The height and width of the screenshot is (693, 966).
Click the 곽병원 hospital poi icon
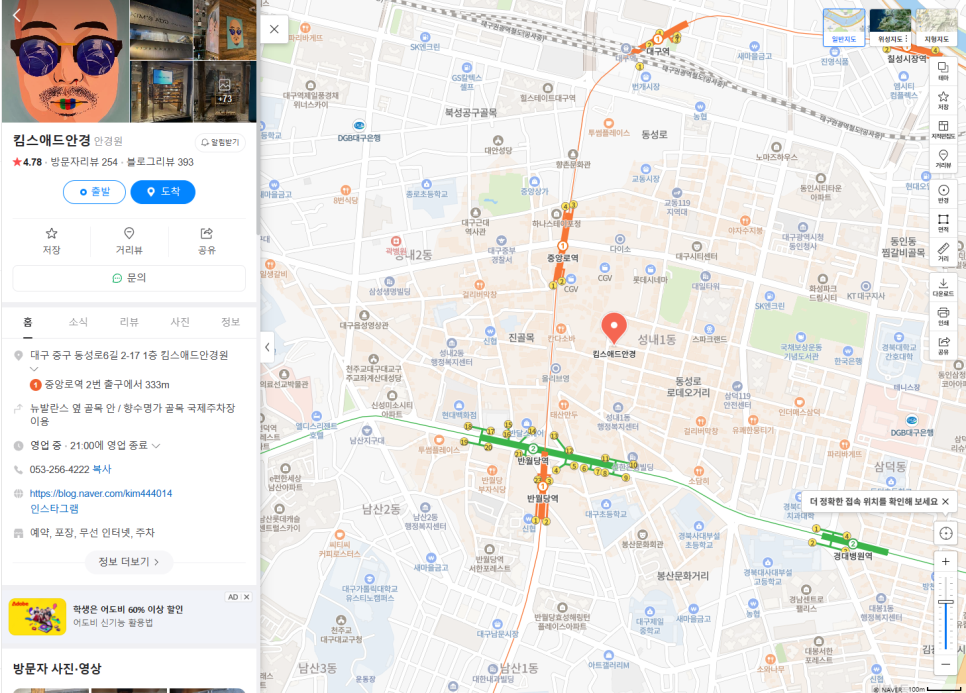[396, 241]
